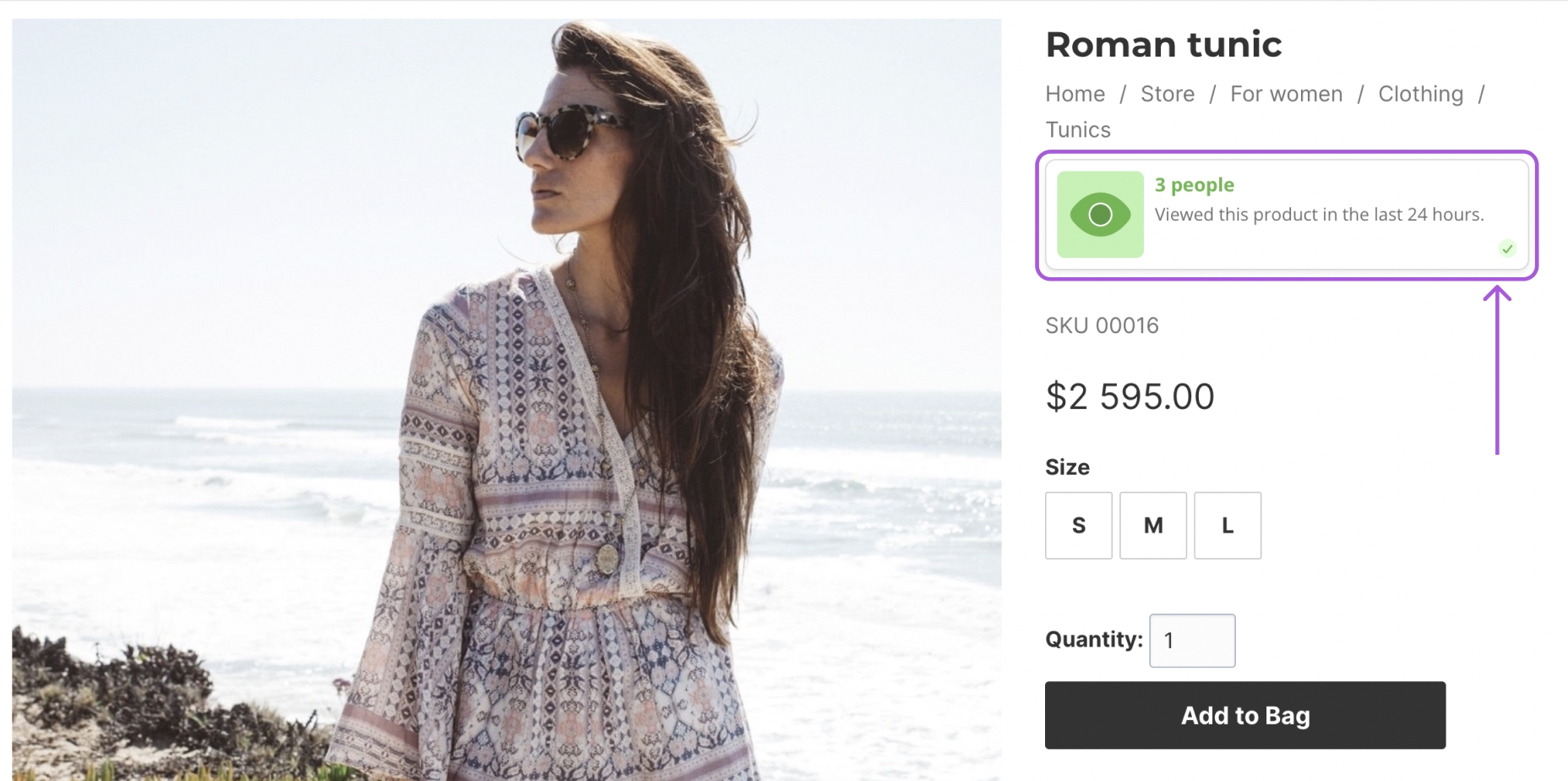Click the '3 people' green text
This screenshot has width=1568, height=781.
[1194, 185]
